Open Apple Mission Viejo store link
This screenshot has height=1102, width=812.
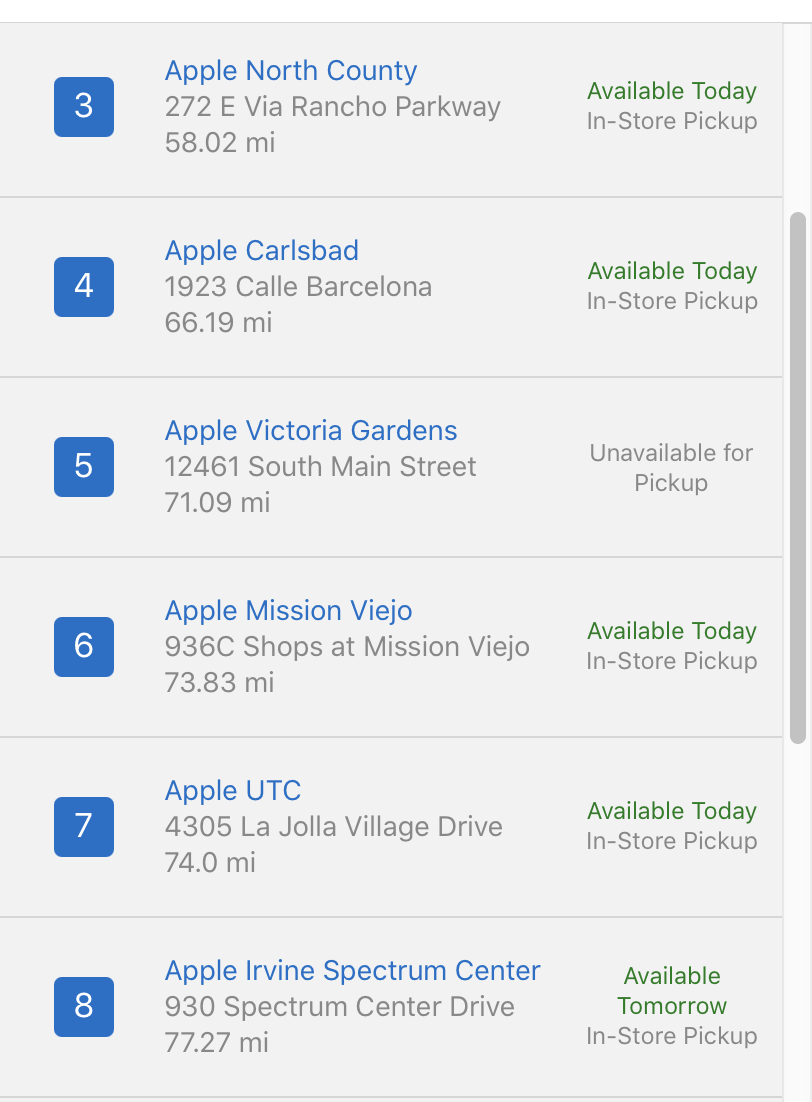[x=288, y=611]
